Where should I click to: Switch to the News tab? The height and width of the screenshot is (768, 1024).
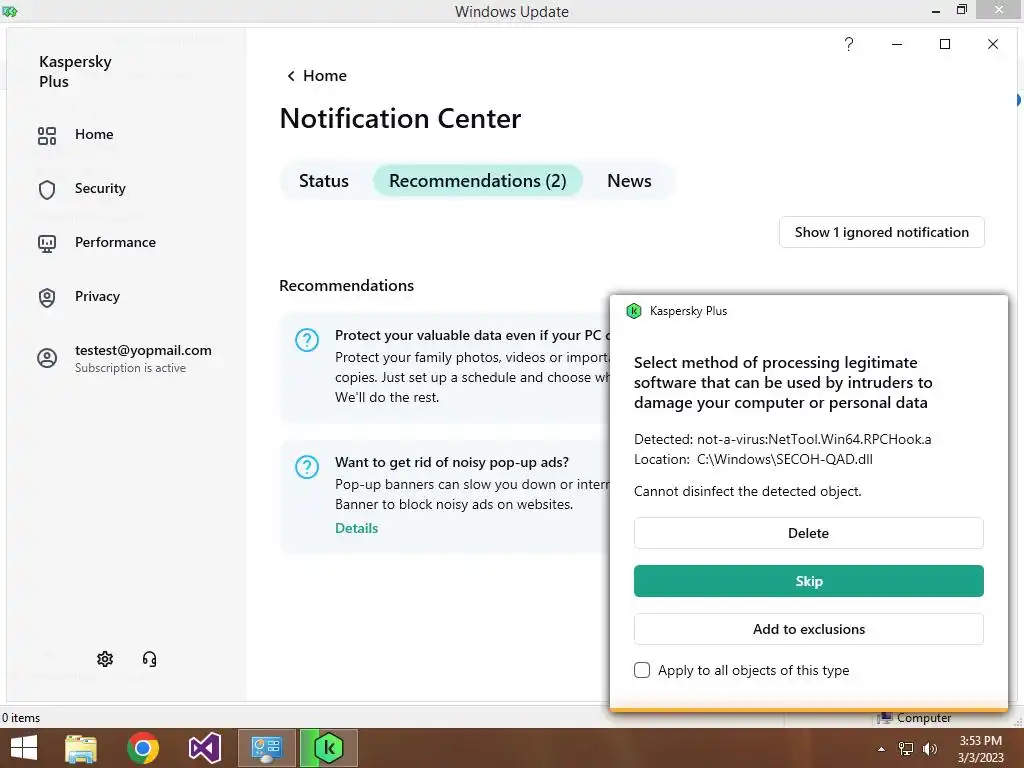630,181
